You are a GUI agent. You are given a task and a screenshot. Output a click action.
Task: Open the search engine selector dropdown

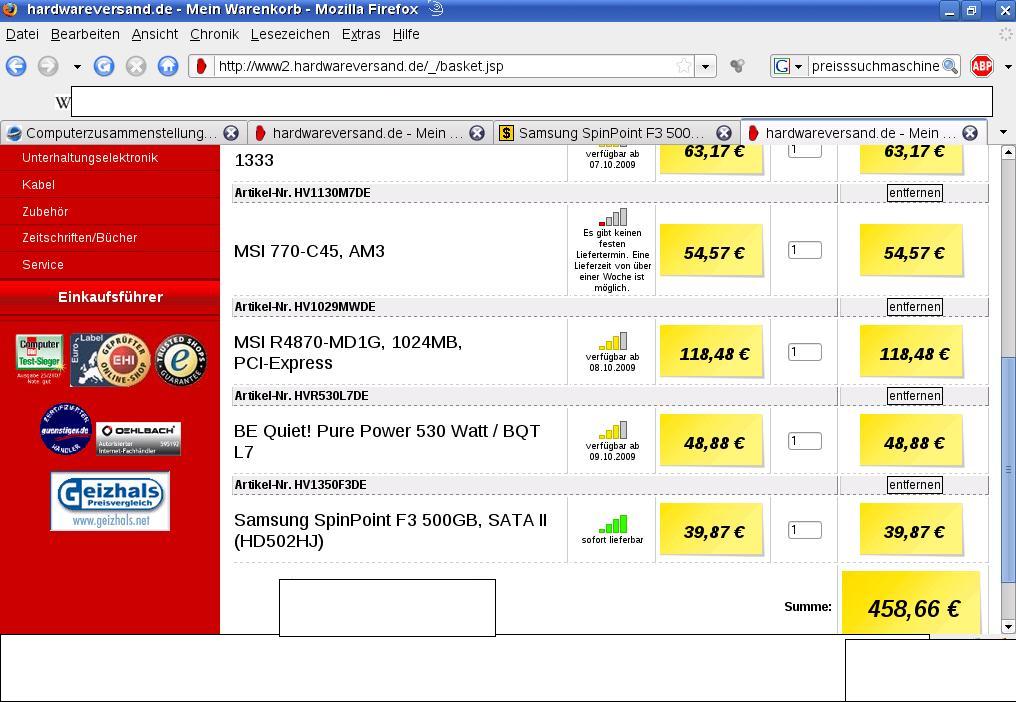[798, 66]
